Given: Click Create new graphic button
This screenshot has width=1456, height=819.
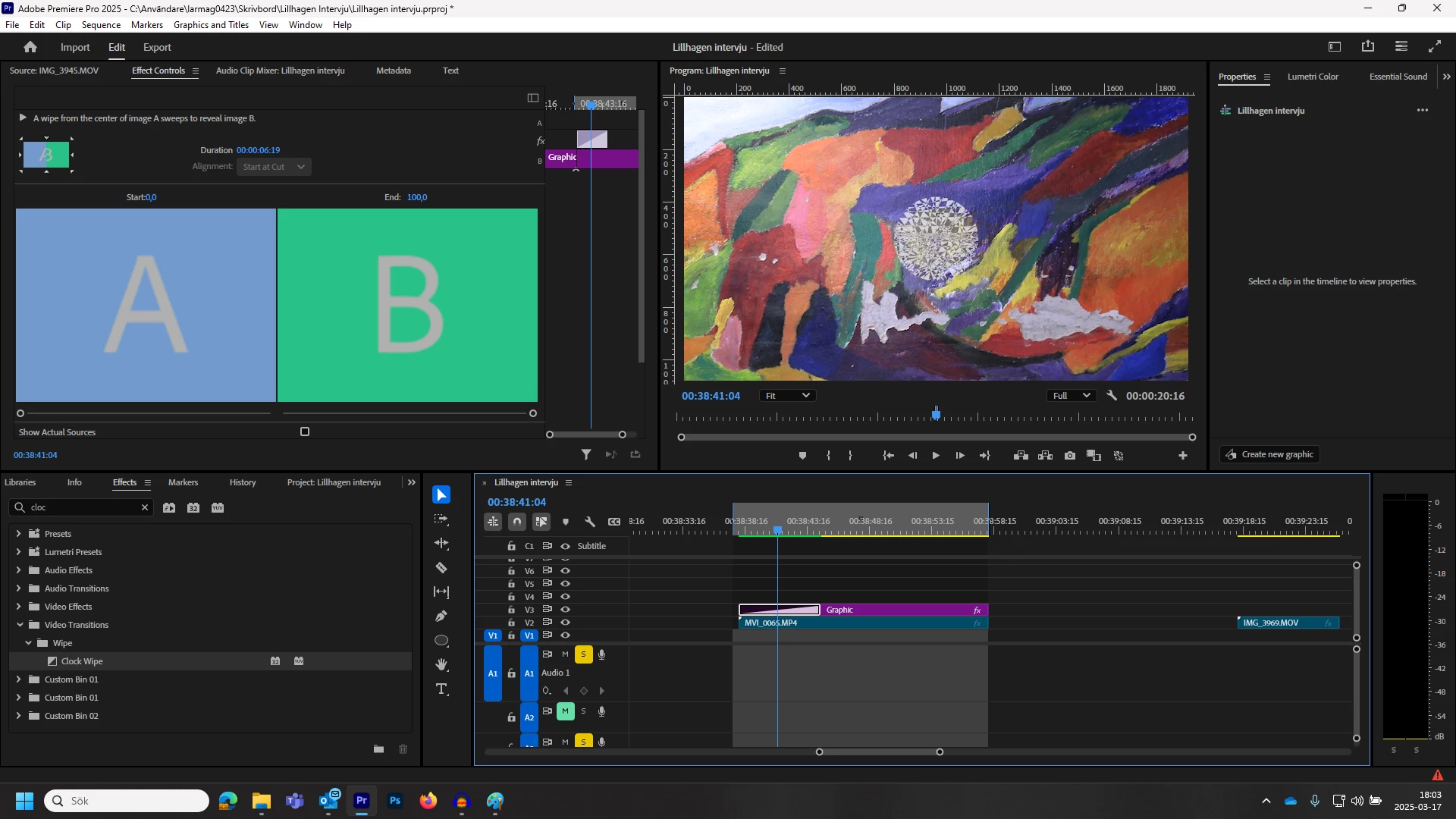Looking at the screenshot, I should click(x=1270, y=455).
